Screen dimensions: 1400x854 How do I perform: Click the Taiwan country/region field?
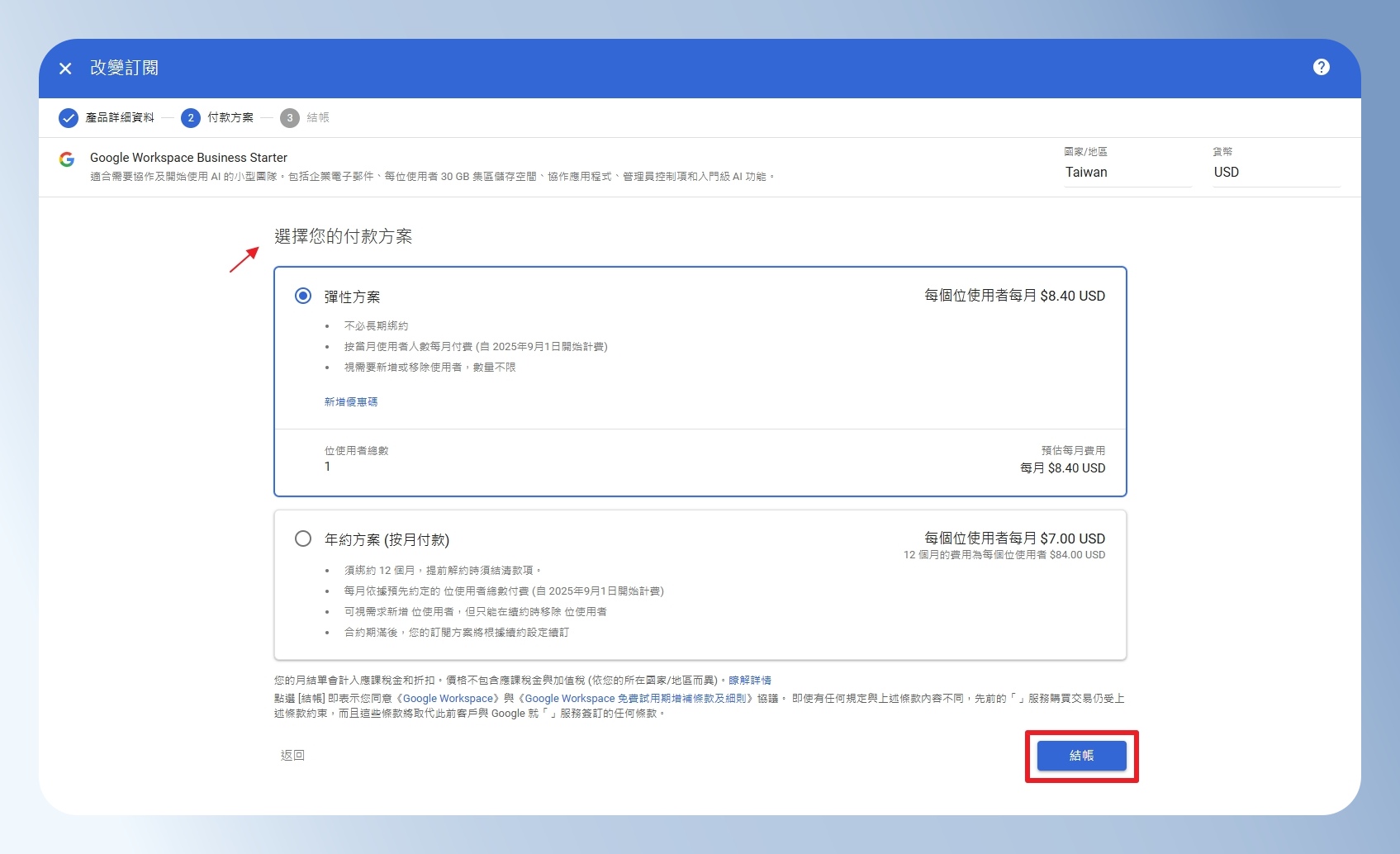point(1127,173)
